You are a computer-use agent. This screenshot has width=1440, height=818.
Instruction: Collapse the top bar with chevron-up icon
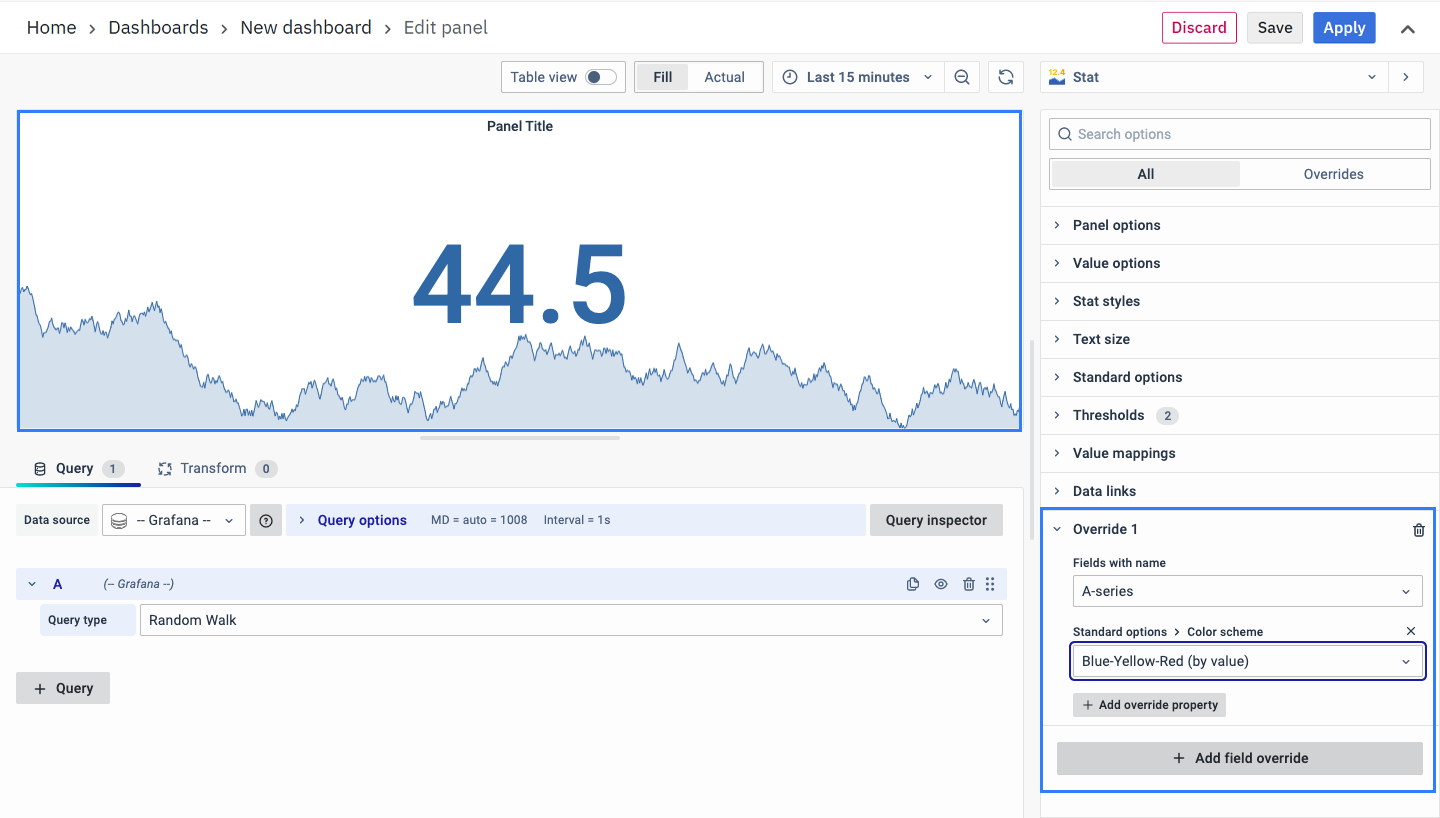[x=1407, y=29]
